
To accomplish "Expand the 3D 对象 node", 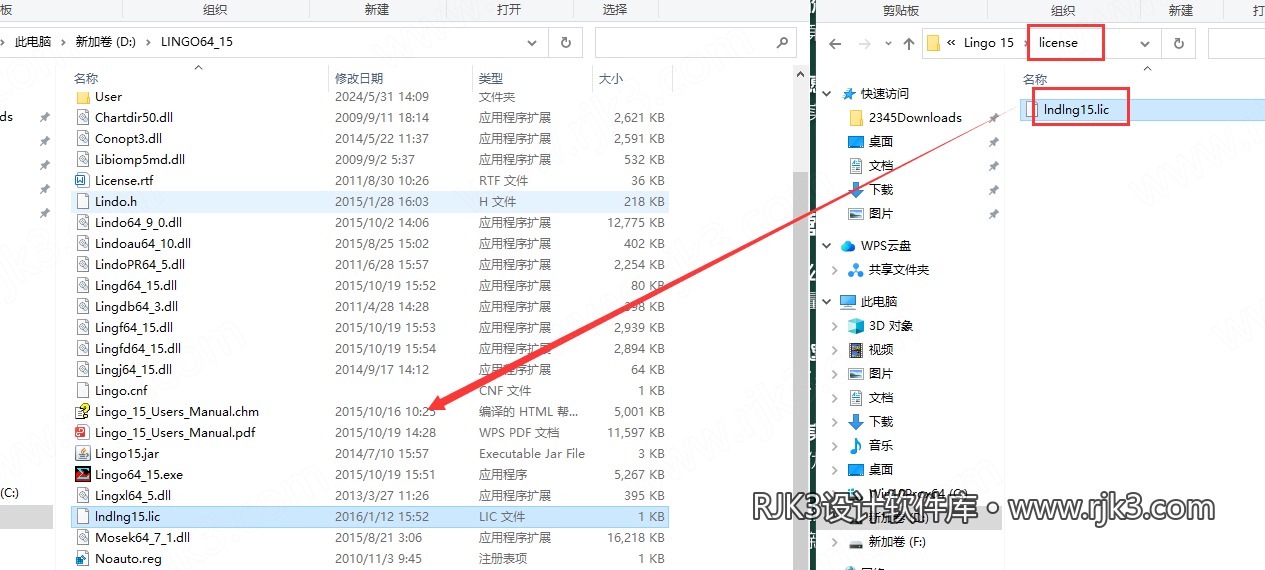I will coord(835,326).
